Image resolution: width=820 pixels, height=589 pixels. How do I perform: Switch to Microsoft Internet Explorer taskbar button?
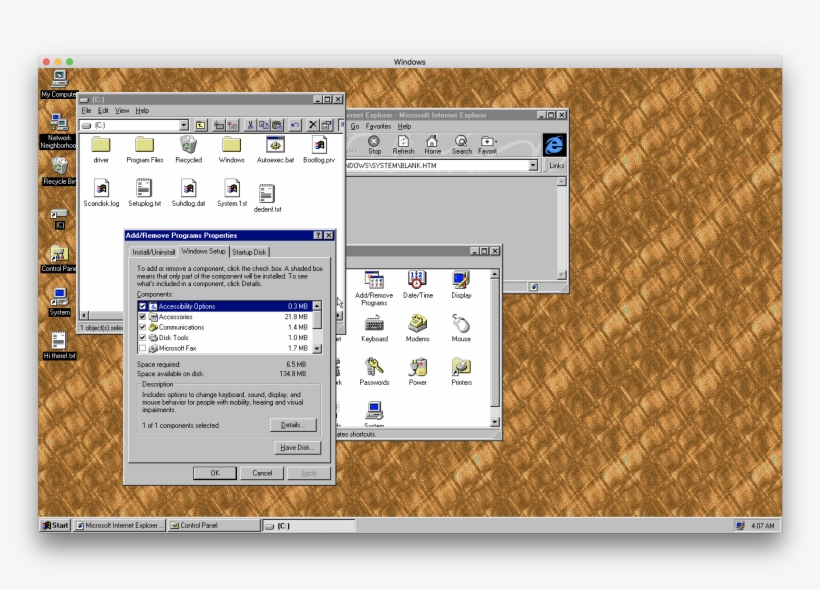pos(119,525)
